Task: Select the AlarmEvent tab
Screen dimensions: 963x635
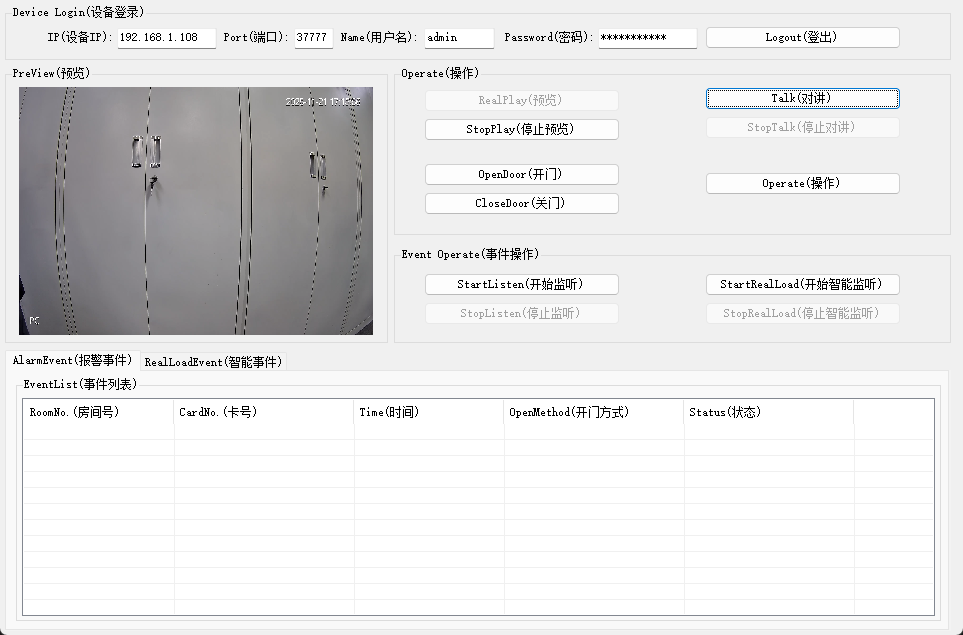Action: 72,360
